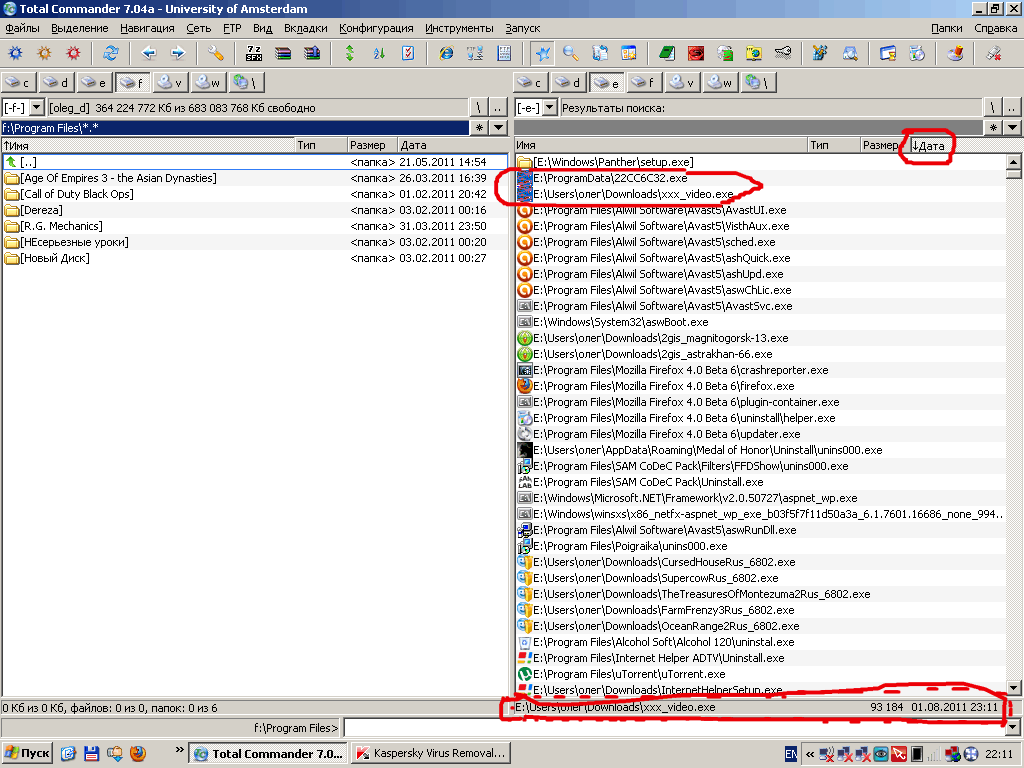Click the orange gear icon in the toolbar

coord(44,53)
